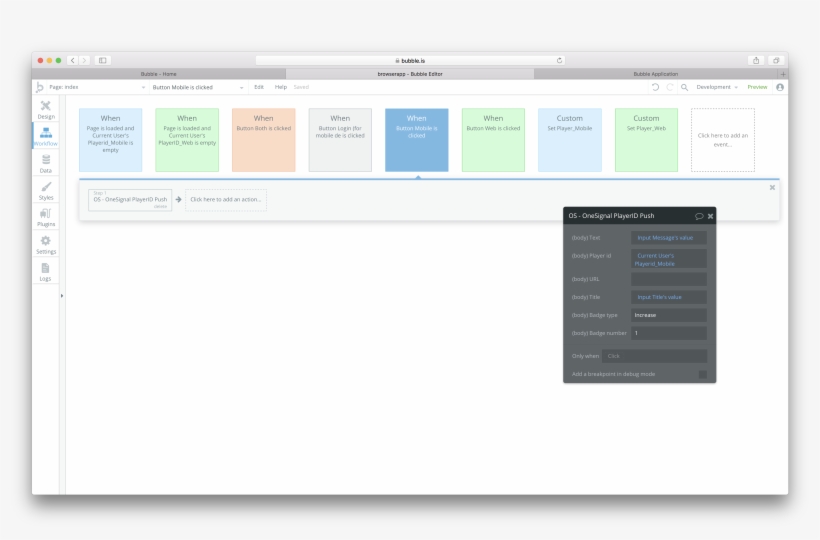
Task: Go to the Styles section
Action: (46, 191)
